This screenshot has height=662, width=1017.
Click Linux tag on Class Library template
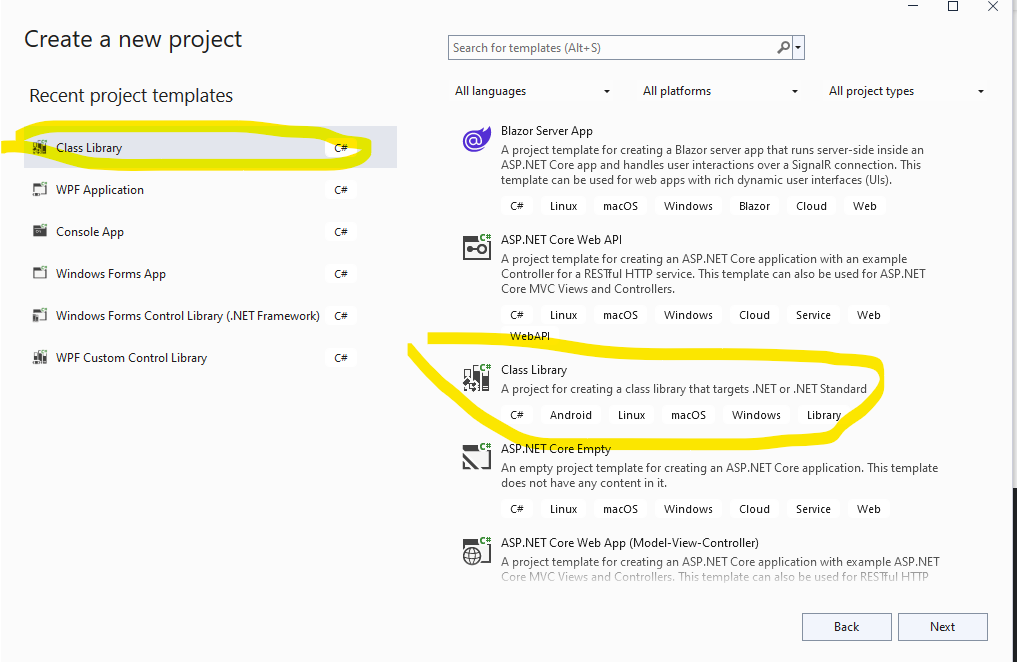(x=631, y=415)
